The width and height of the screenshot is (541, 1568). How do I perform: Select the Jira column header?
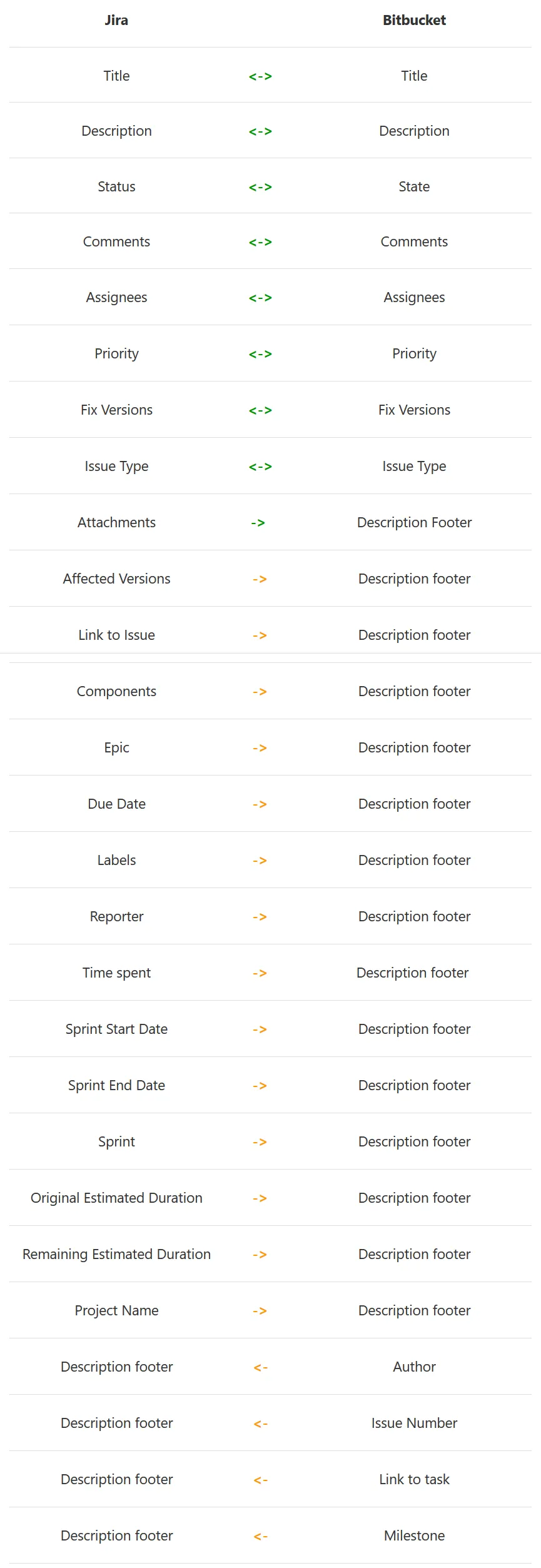(x=116, y=20)
